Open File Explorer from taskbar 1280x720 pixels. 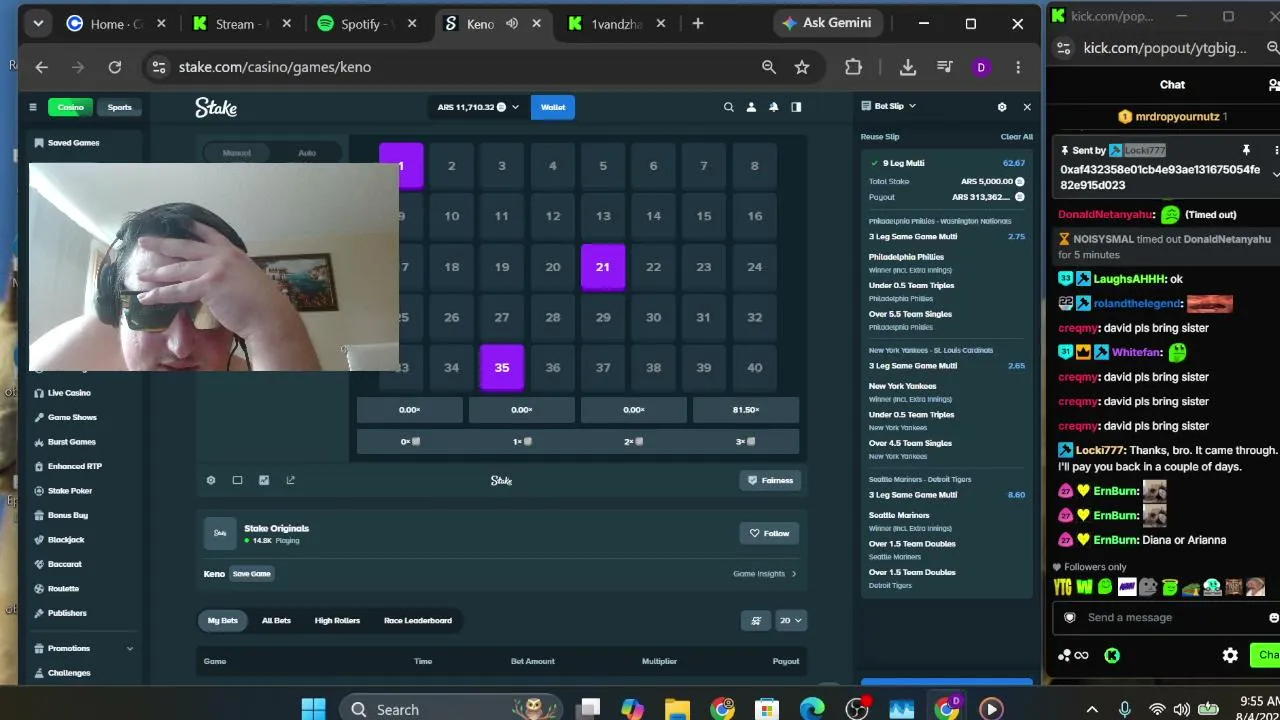677,709
